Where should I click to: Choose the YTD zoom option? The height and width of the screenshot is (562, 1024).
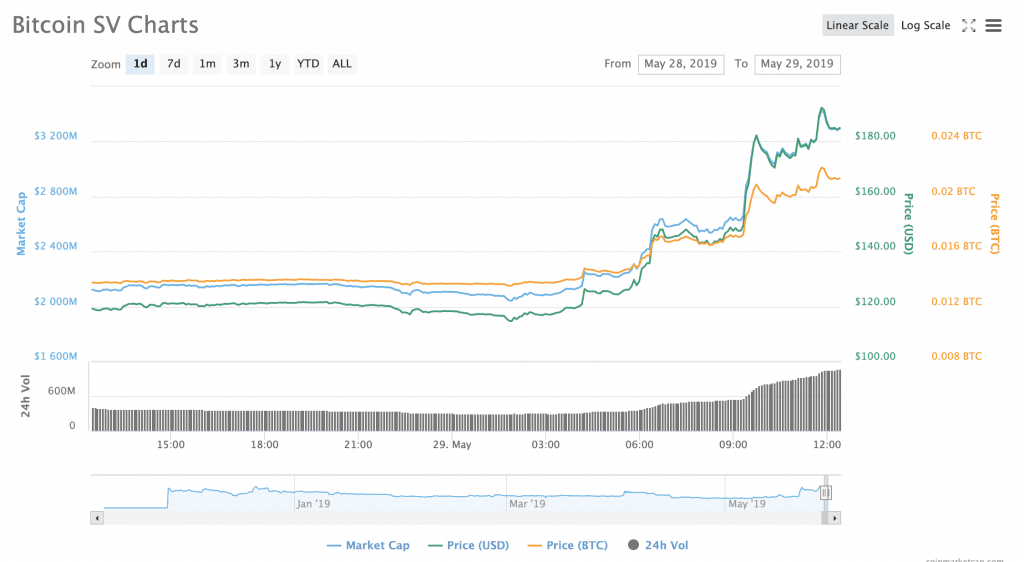tap(308, 64)
